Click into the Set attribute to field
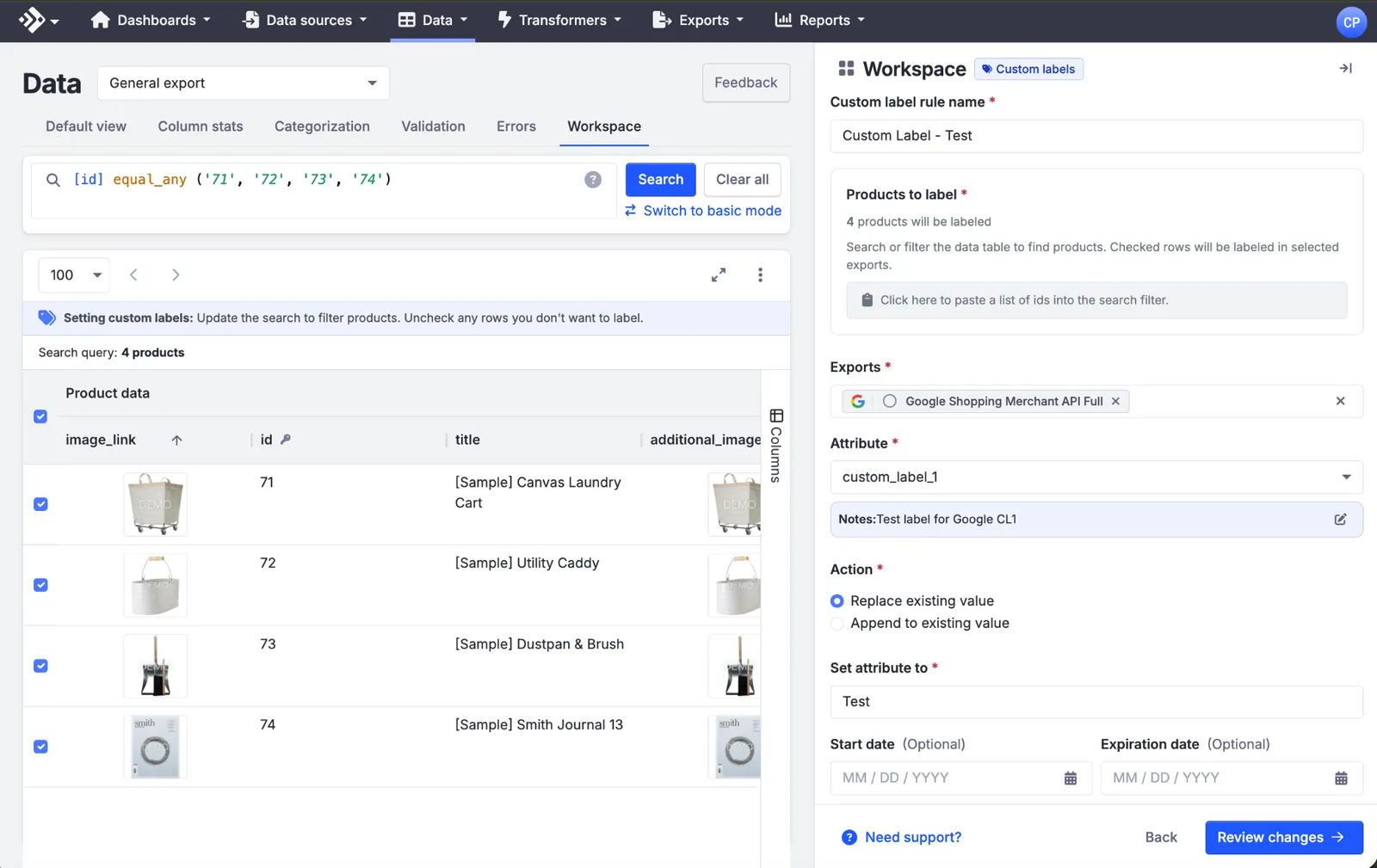This screenshot has width=1377, height=868. (x=1096, y=702)
